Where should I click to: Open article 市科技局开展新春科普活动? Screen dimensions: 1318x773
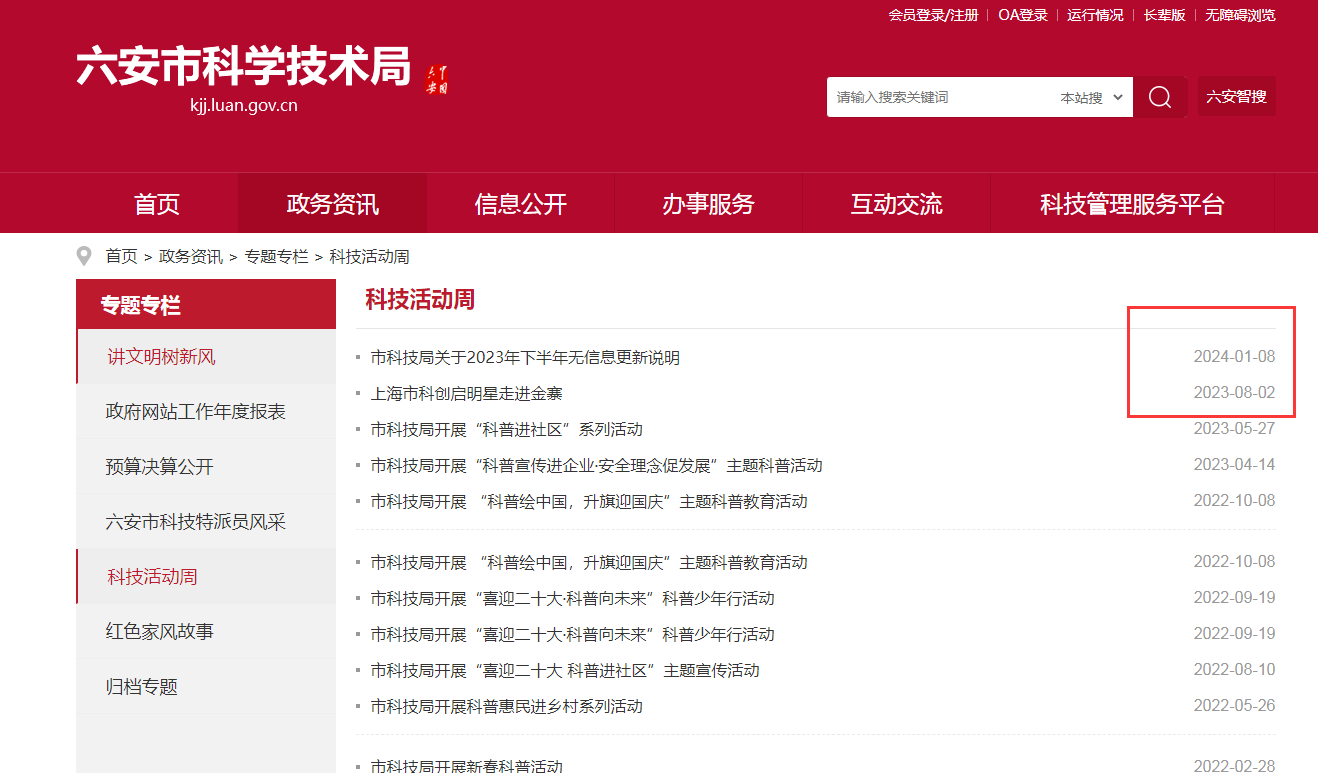(466, 766)
